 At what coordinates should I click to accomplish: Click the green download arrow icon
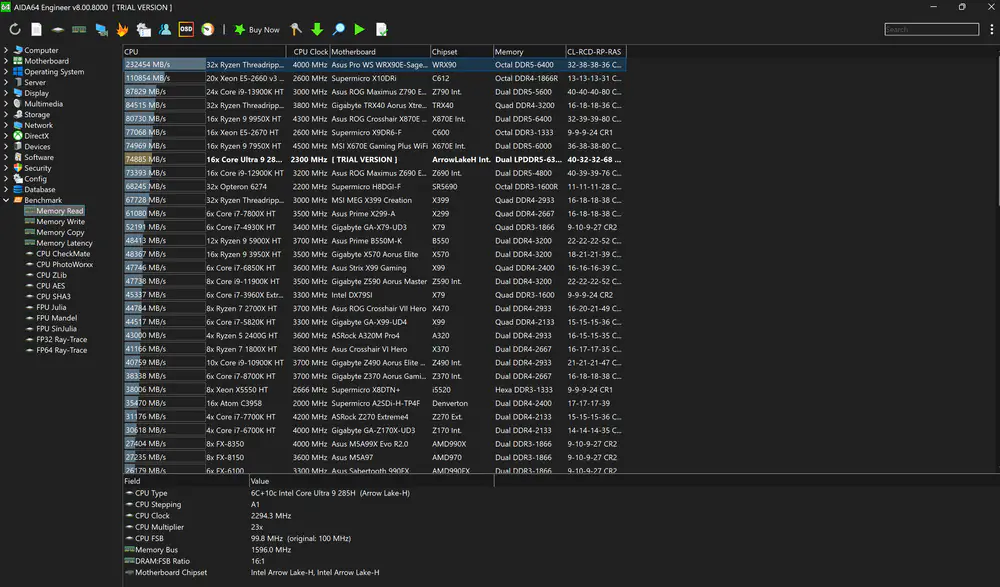point(317,30)
